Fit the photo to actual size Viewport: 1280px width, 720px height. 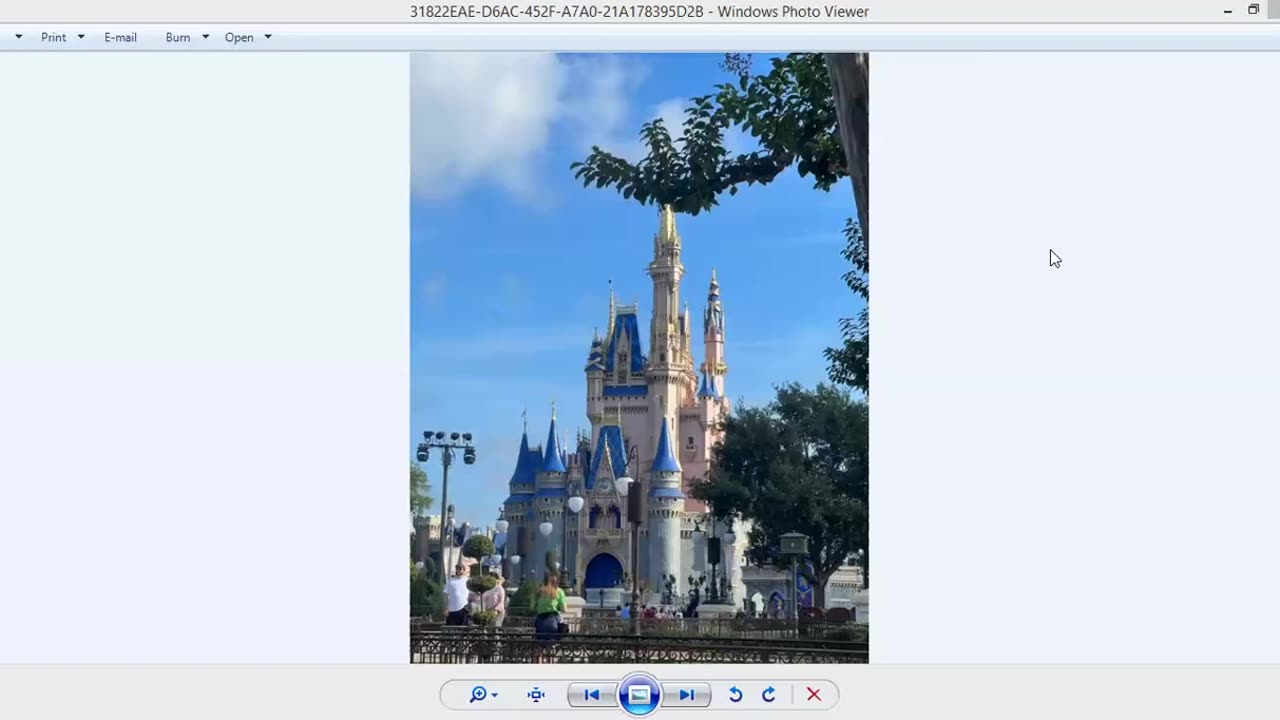tap(536, 695)
